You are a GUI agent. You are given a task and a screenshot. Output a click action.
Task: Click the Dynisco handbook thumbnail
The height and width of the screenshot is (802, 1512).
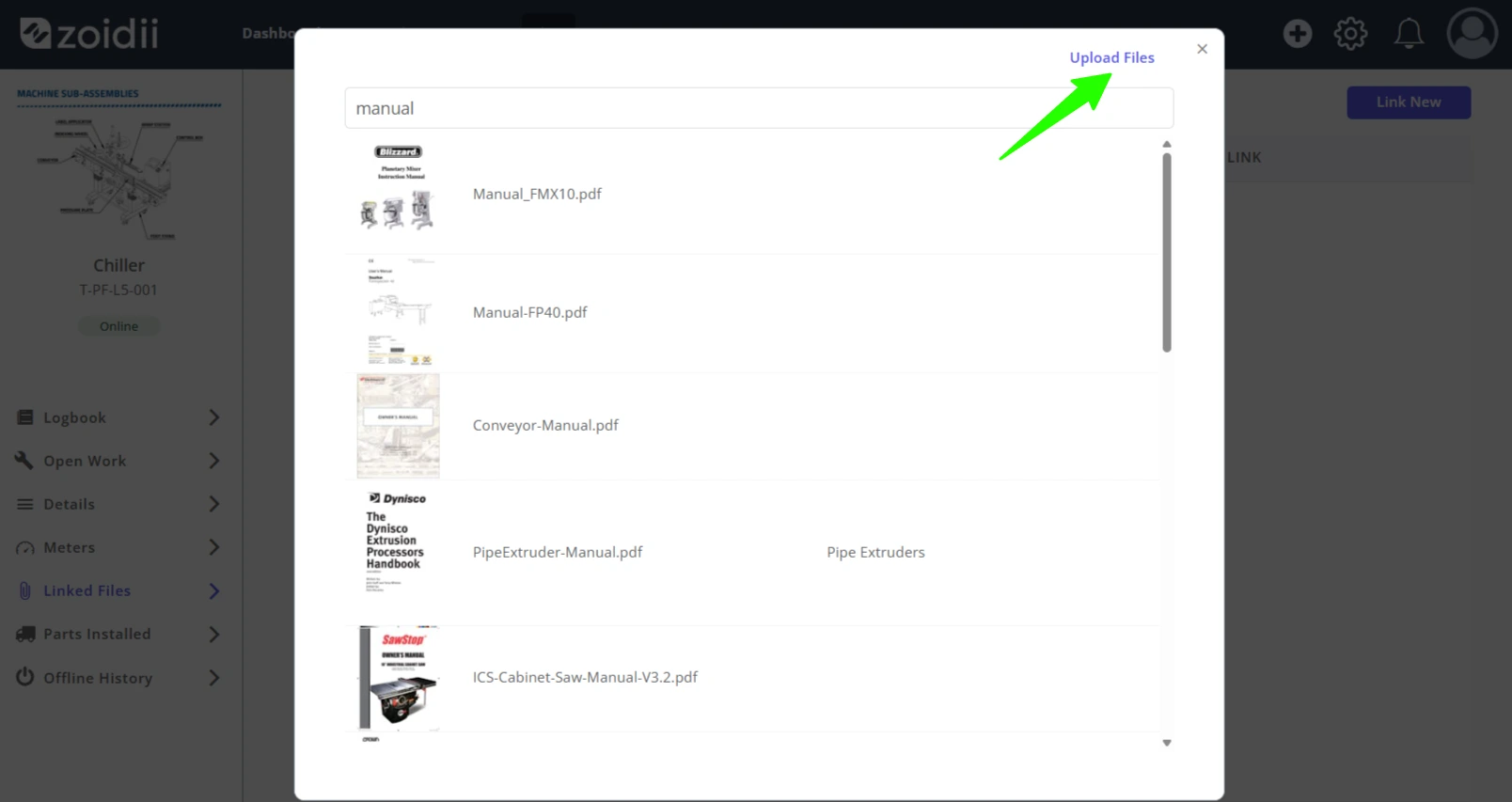pos(396,543)
